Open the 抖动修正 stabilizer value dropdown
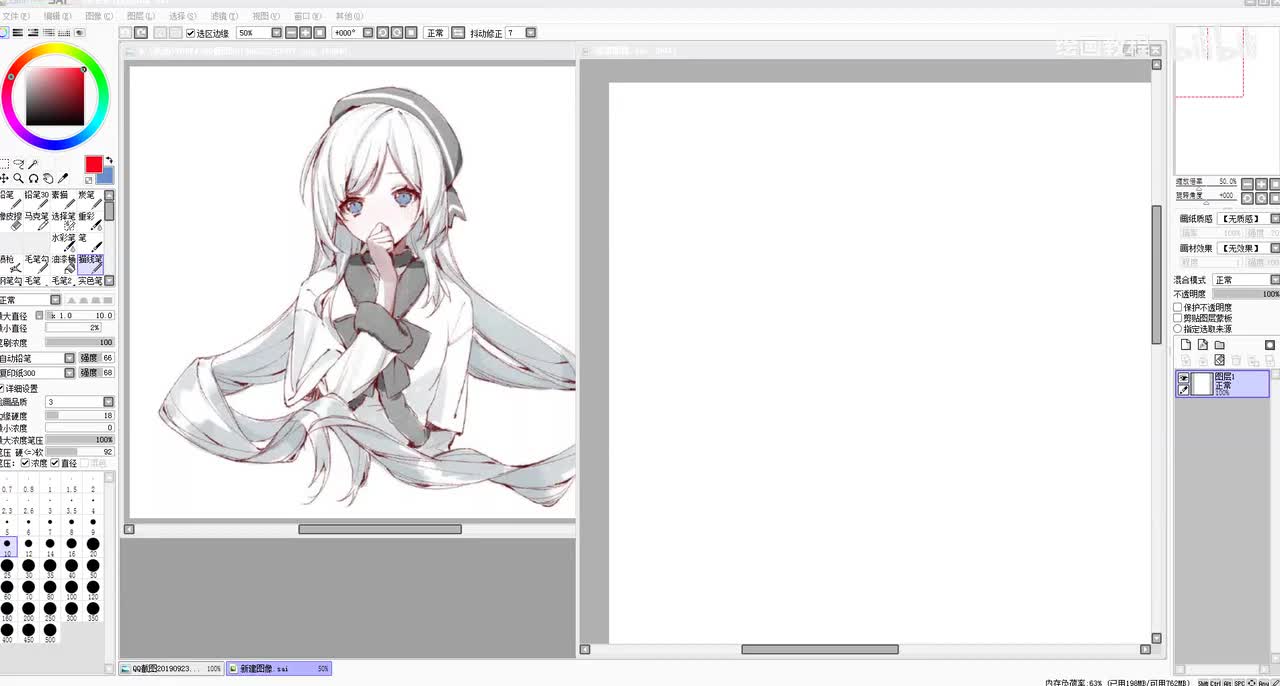 click(x=531, y=33)
